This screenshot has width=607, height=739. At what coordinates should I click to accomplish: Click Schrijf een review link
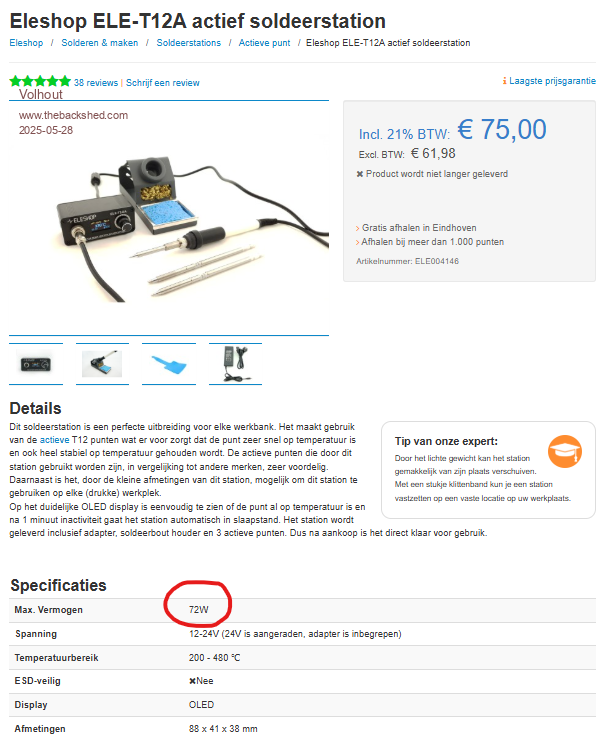coord(163,82)
